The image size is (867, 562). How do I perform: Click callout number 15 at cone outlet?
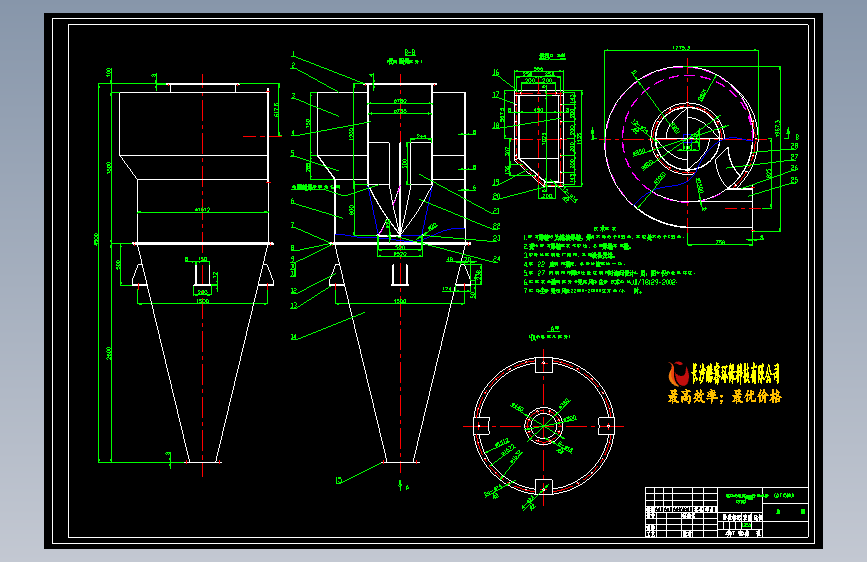pyautogui.click(x=339, y=480)
